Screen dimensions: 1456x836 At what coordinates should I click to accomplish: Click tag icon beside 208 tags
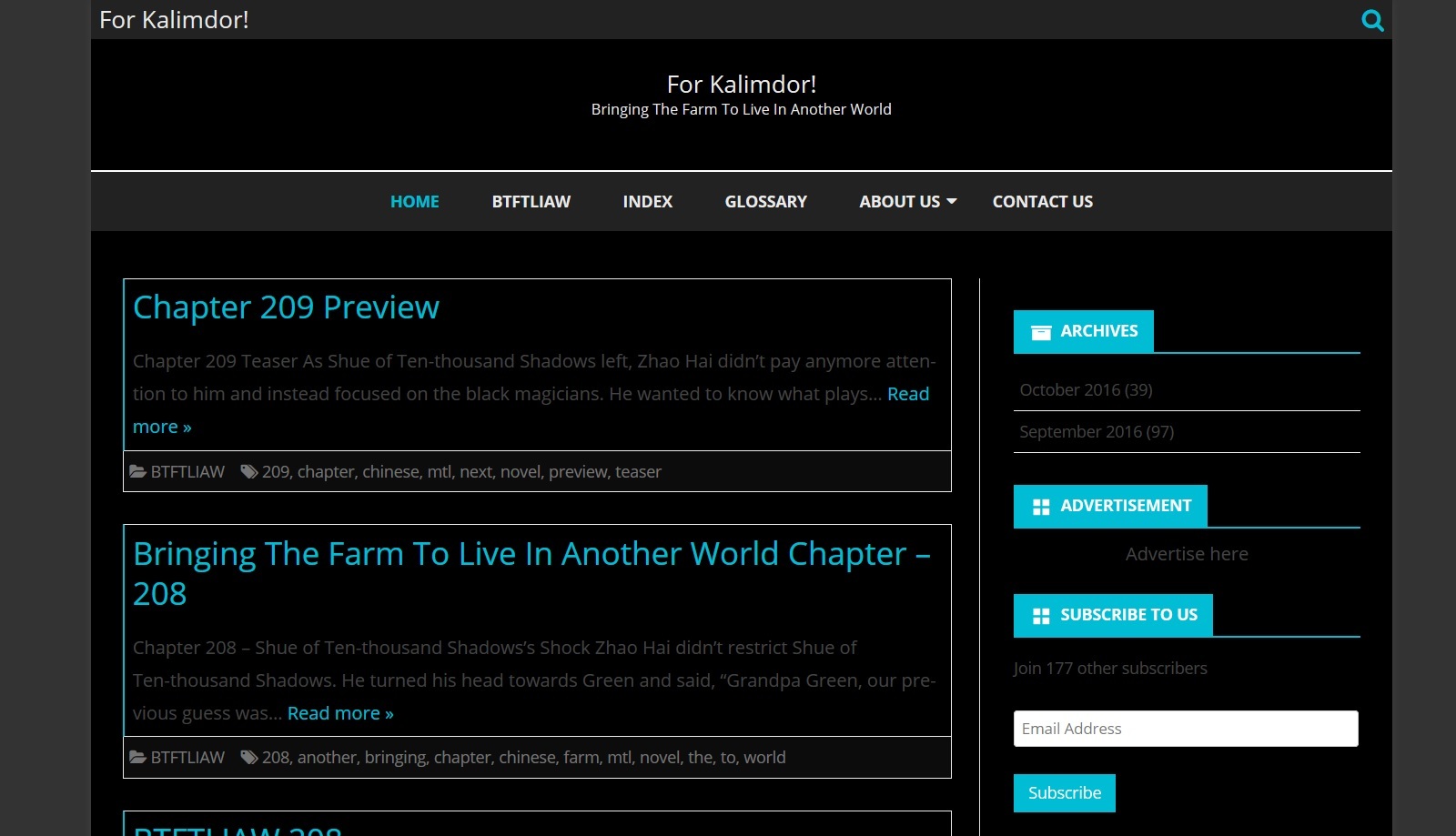click(248, 757)
